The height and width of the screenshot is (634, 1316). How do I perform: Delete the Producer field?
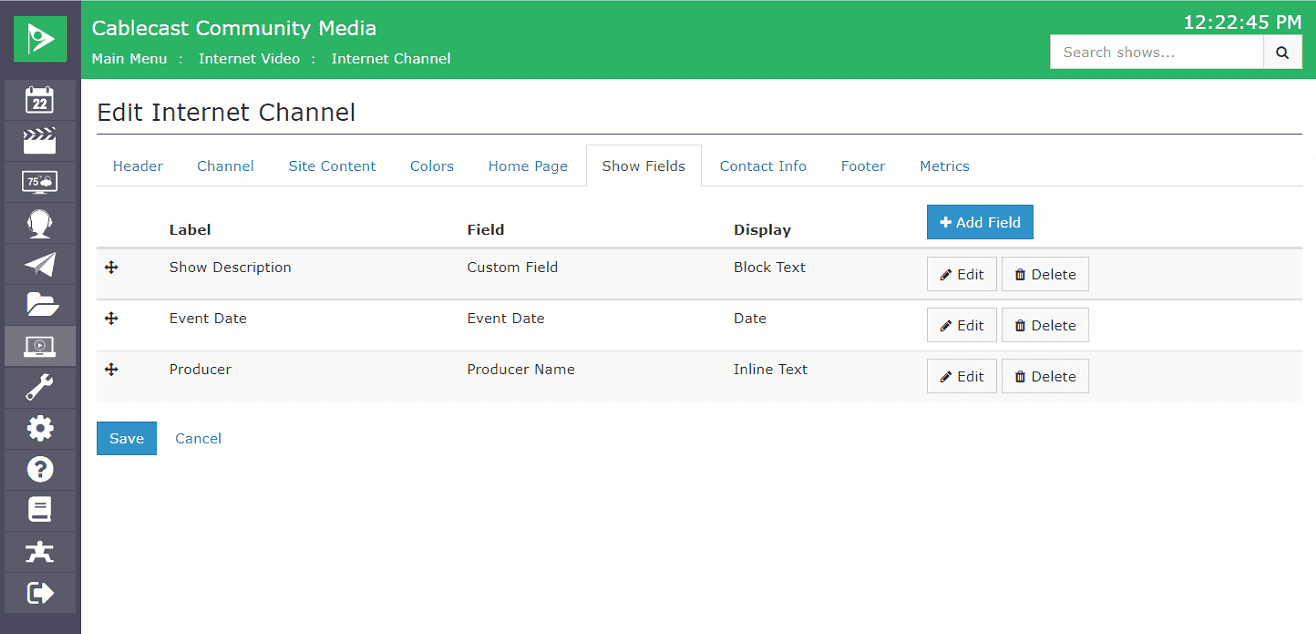tap(1045, 376)
